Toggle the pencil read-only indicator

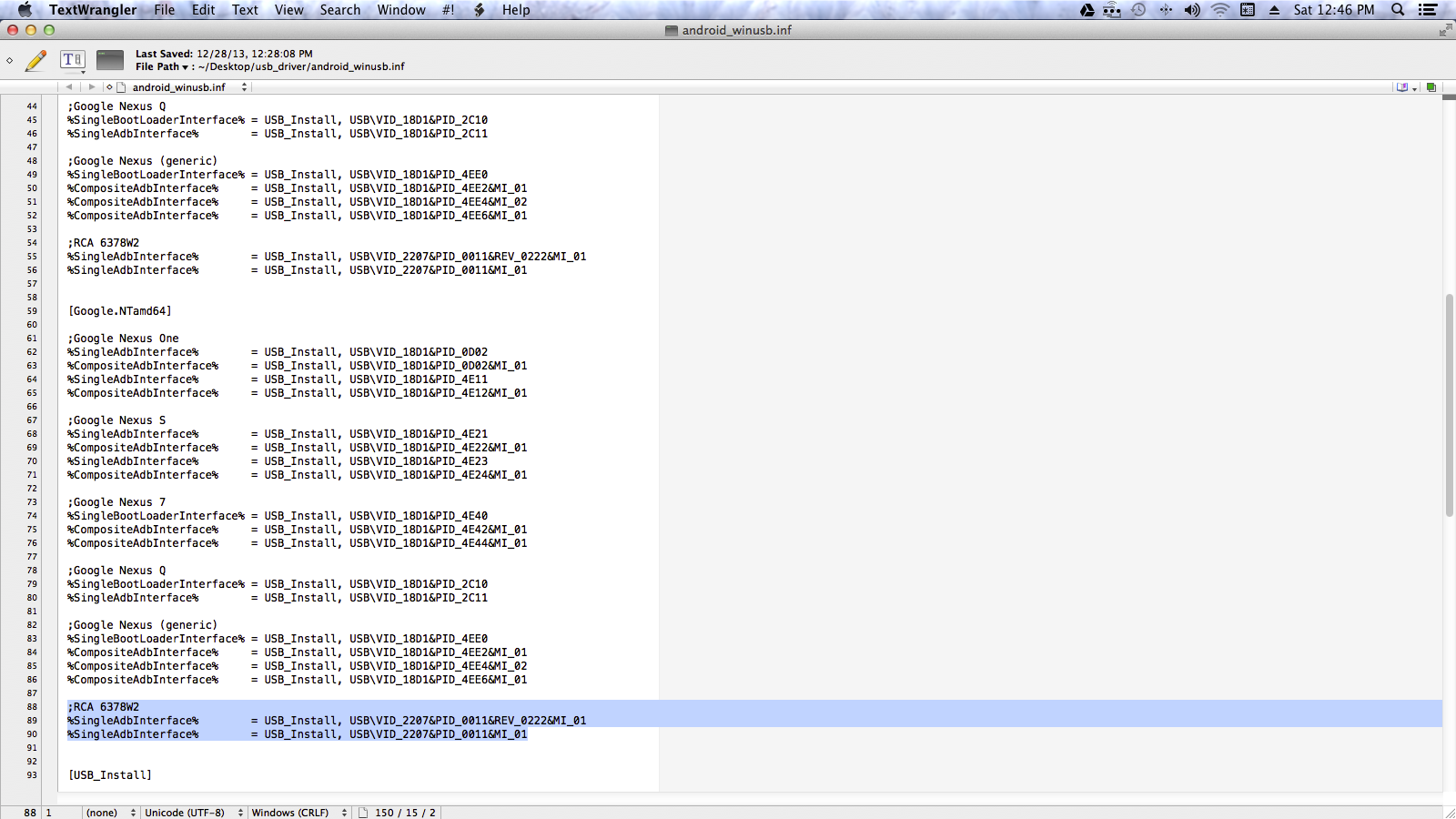click(x=36, y=59)
